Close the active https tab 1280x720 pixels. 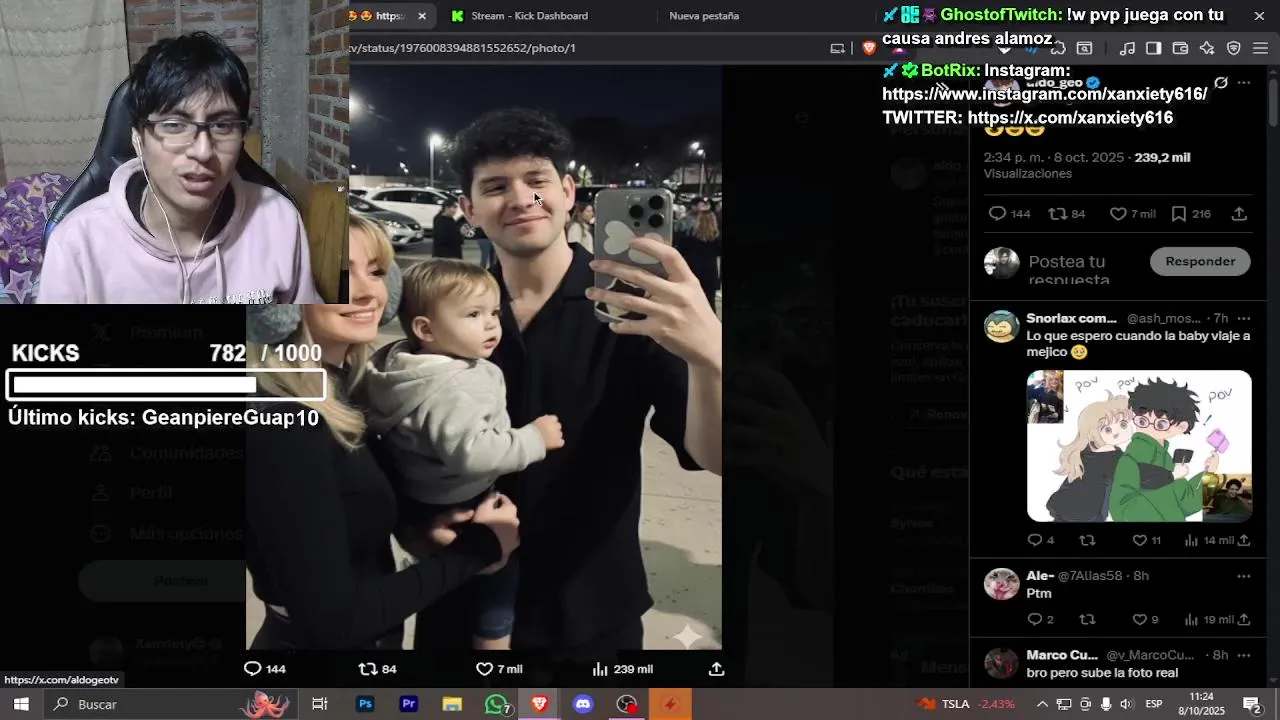422,16
